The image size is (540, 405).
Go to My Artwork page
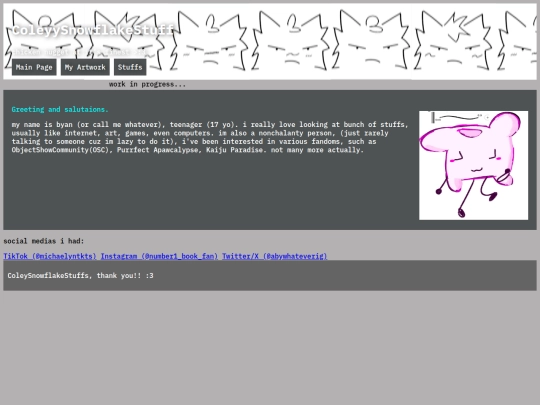pos(85,67)
